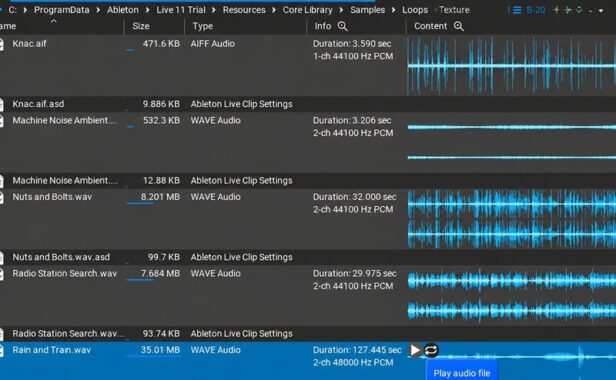This screenshot has width=616, height=380.
Task: Expand the chevron after Core Library
Action: pos(341,10)
